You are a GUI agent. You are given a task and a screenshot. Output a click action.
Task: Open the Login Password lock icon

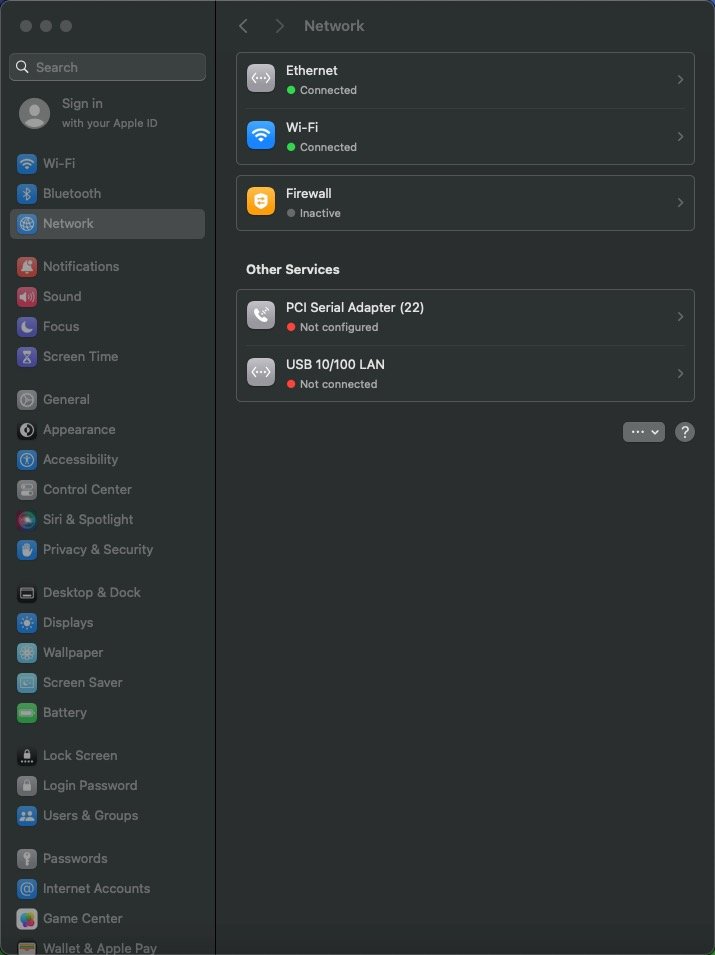point(27,786)
